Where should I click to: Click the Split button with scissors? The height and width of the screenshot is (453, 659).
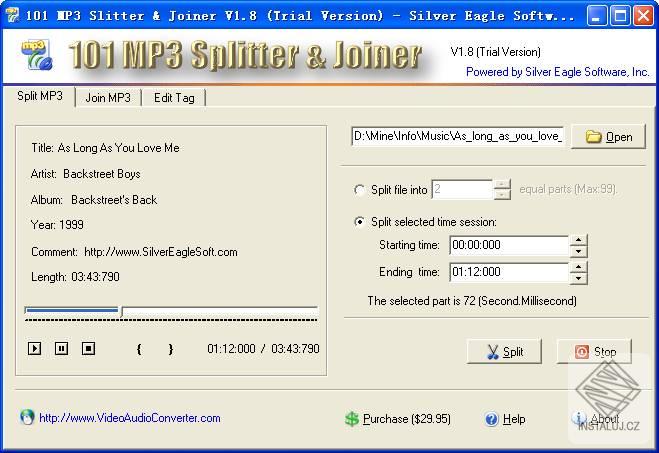pos(504,351)
